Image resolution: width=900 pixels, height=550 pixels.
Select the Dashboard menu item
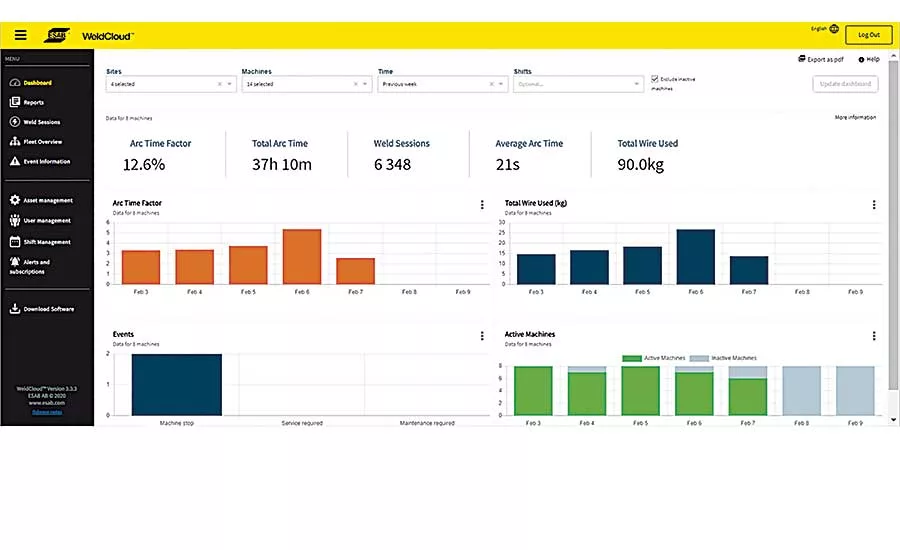[x=37, y=83]
